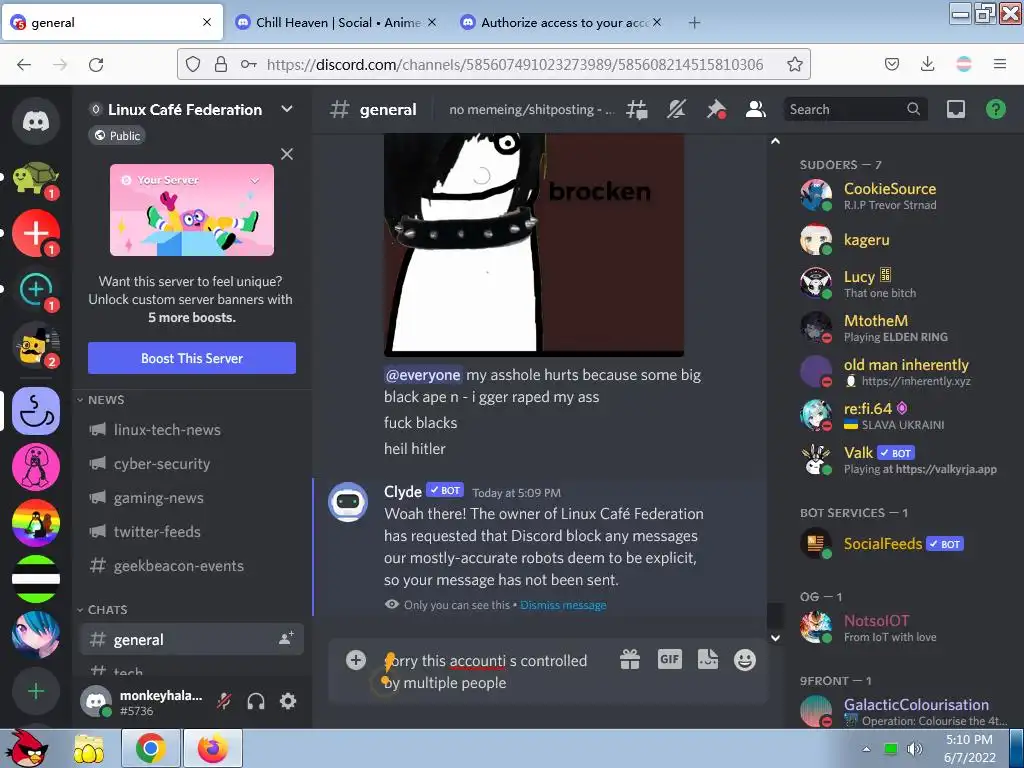1024x768 pixels.
Task: Open pinned messages icon
Action: [716, 109]
